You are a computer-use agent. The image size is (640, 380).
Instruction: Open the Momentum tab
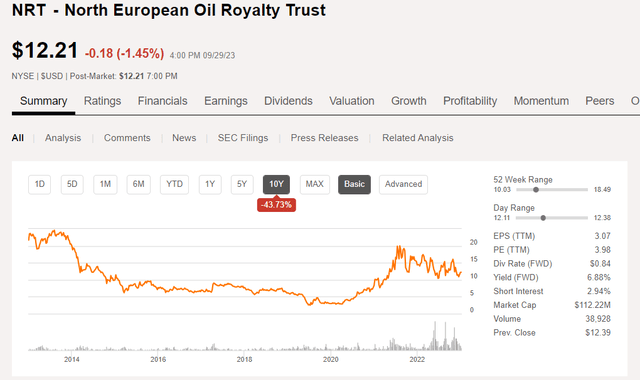click(x=541, y=101)
